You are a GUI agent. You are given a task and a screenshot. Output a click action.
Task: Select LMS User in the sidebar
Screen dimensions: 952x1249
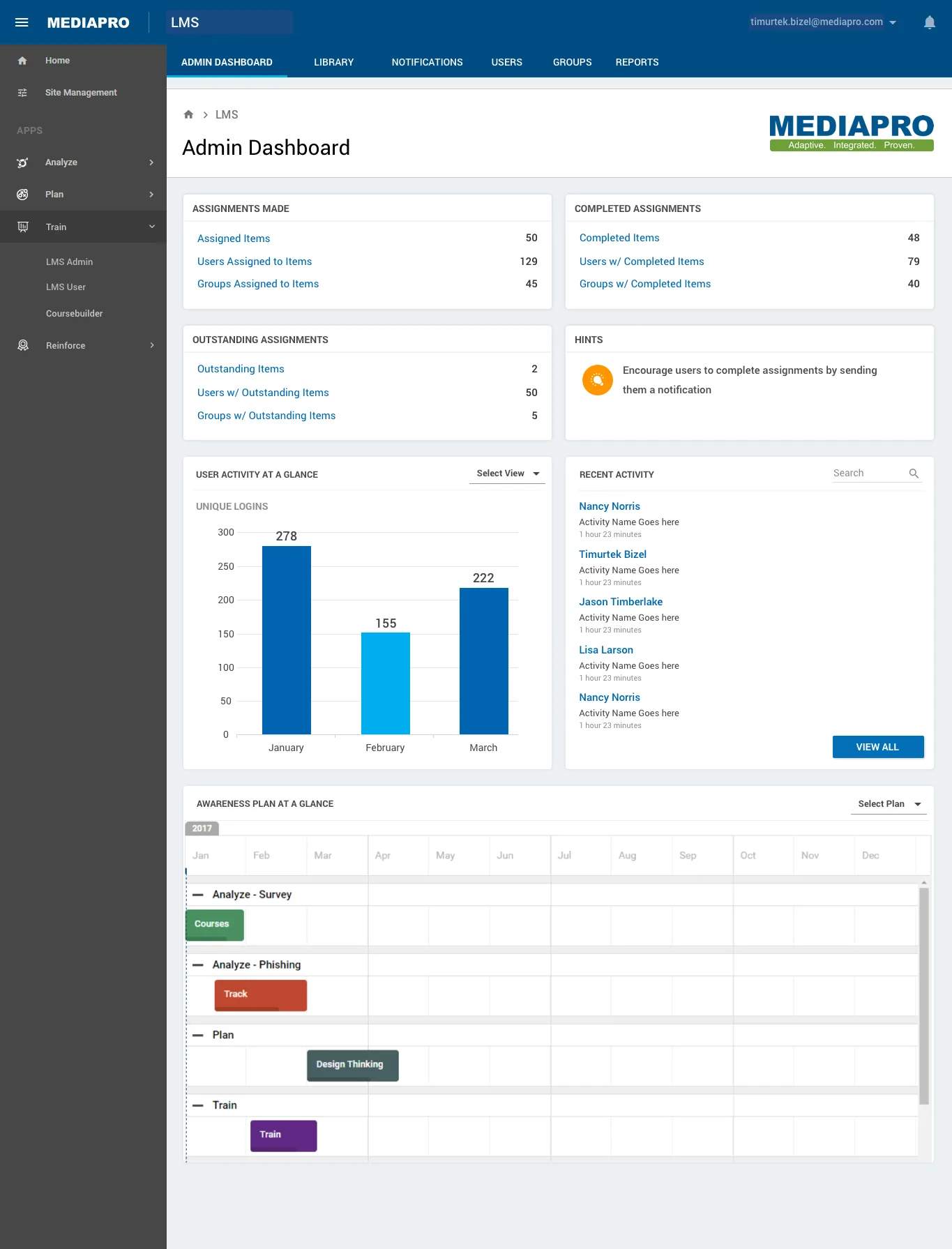click(66, 287)
